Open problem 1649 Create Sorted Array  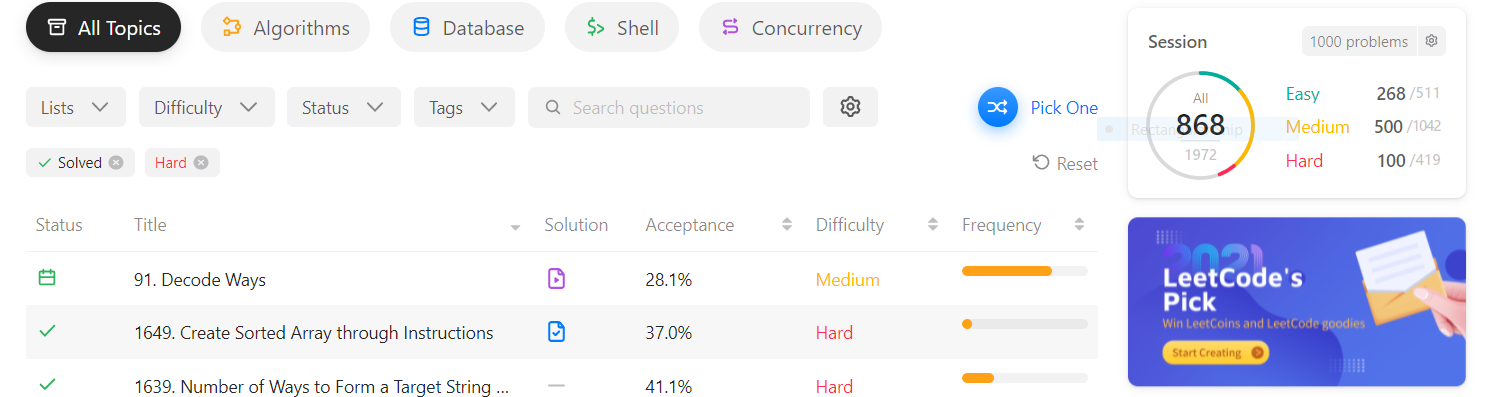tap(313, 333)
